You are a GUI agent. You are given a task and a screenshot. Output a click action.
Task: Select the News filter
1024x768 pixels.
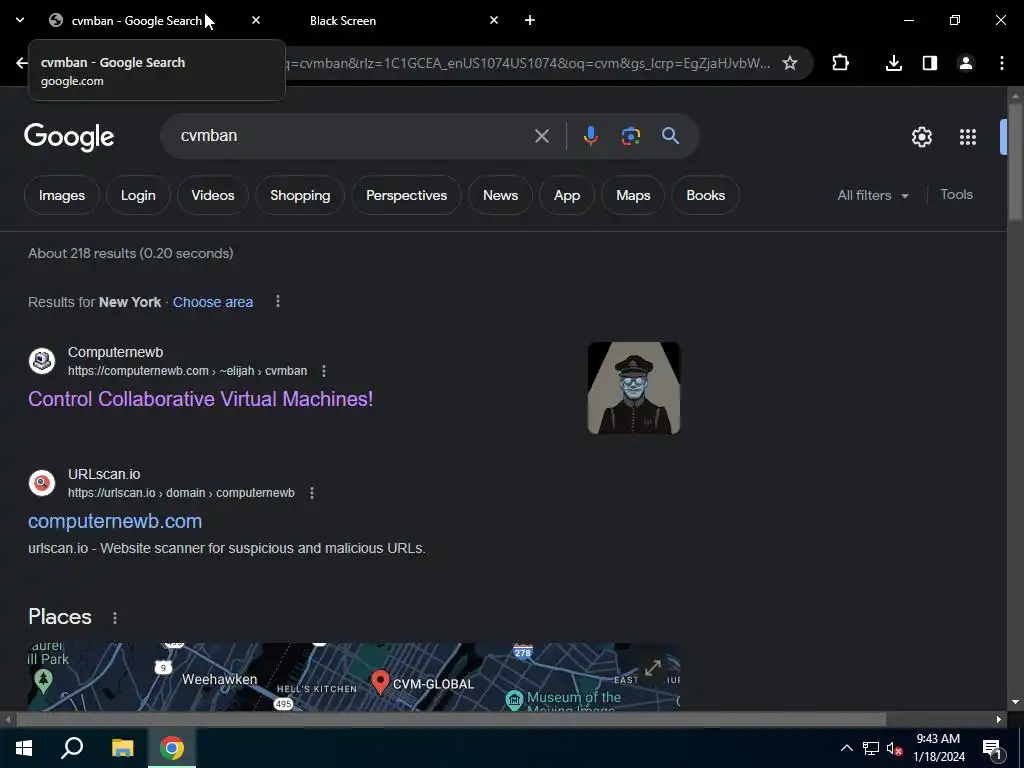pos(500,195)
